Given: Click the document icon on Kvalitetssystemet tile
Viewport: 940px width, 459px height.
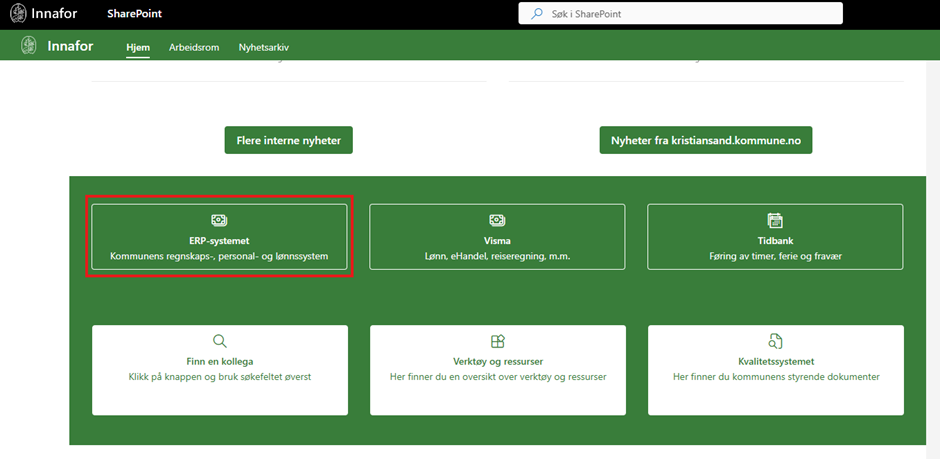Looking at the screenshot, I should coord(775,341).
